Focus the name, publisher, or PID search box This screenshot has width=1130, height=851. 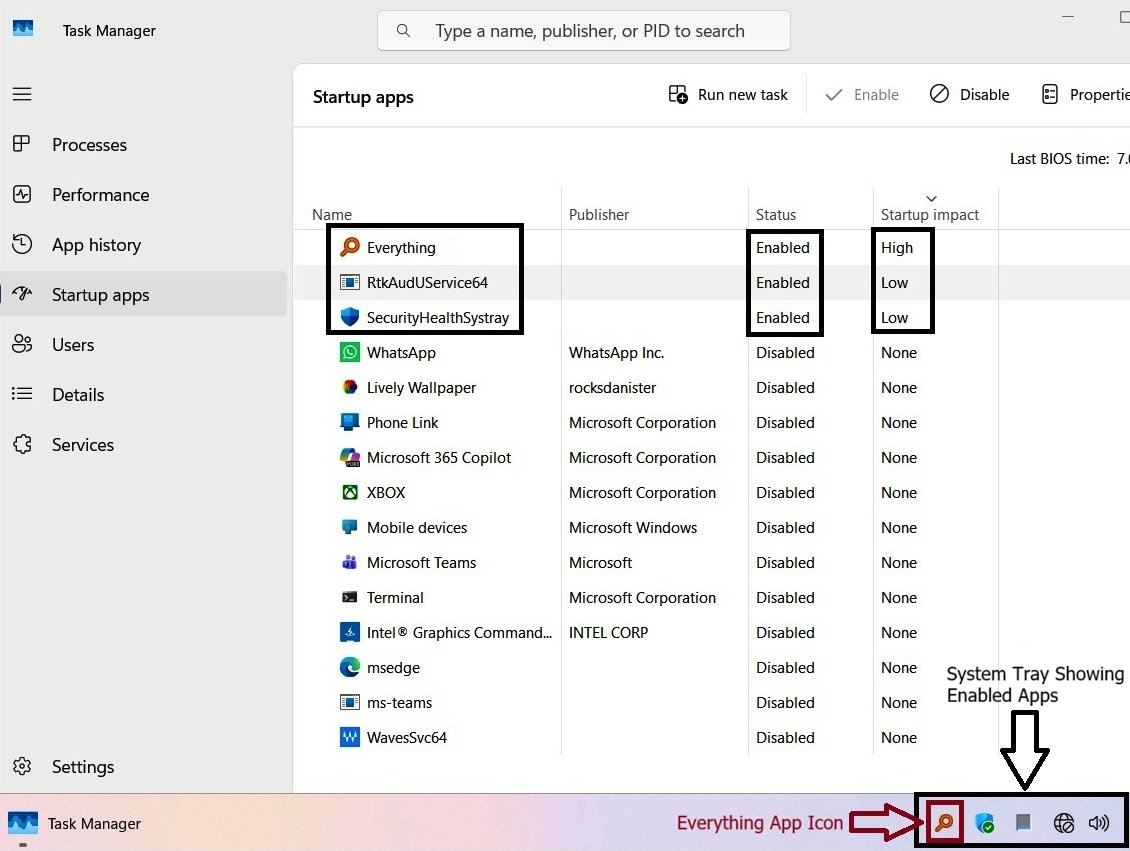584,30
